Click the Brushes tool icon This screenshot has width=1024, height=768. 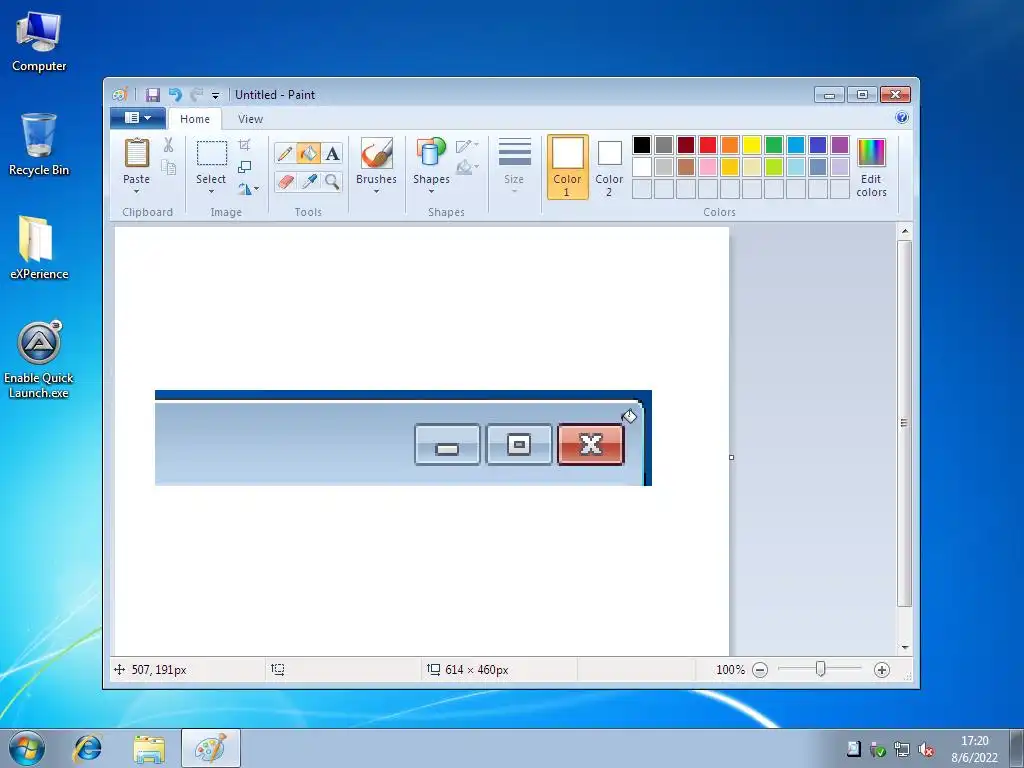(x=376, y=154)
